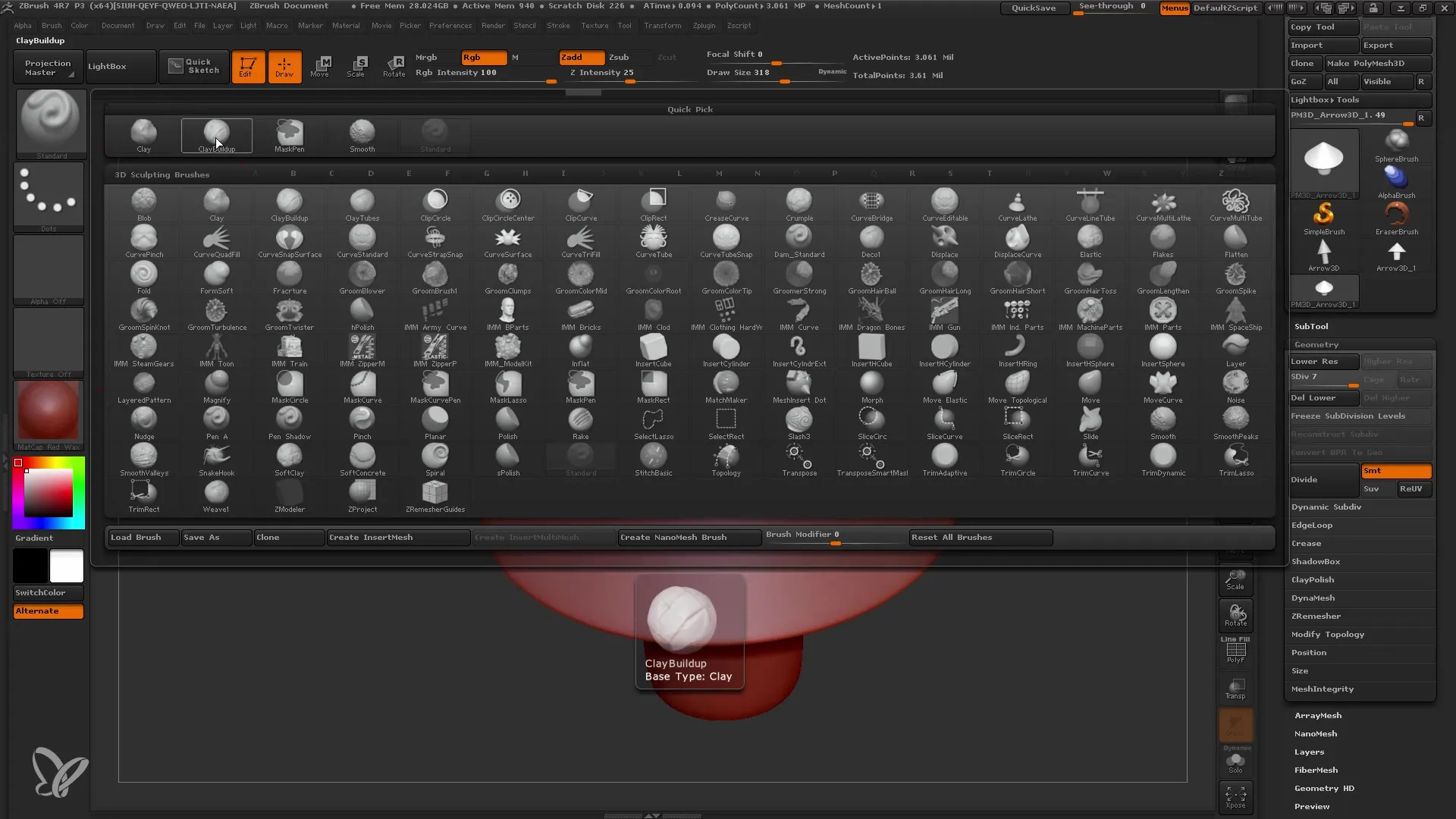Select the ZRemesher tool

tap(1315, 616)
